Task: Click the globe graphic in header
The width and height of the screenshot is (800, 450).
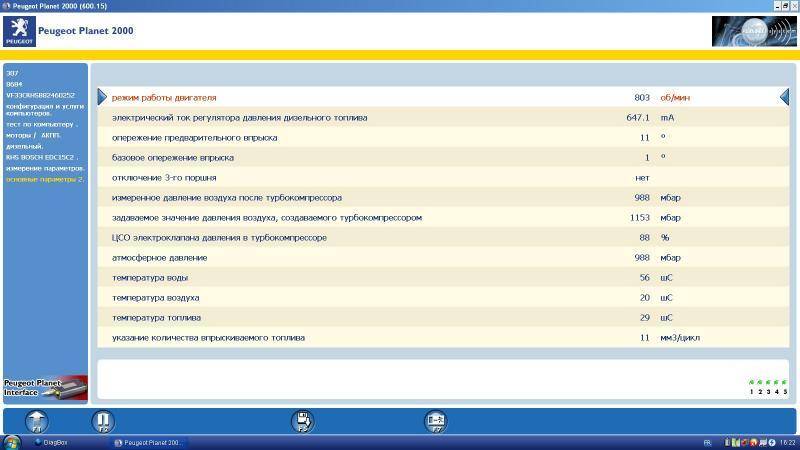Action: click(750, 31)
